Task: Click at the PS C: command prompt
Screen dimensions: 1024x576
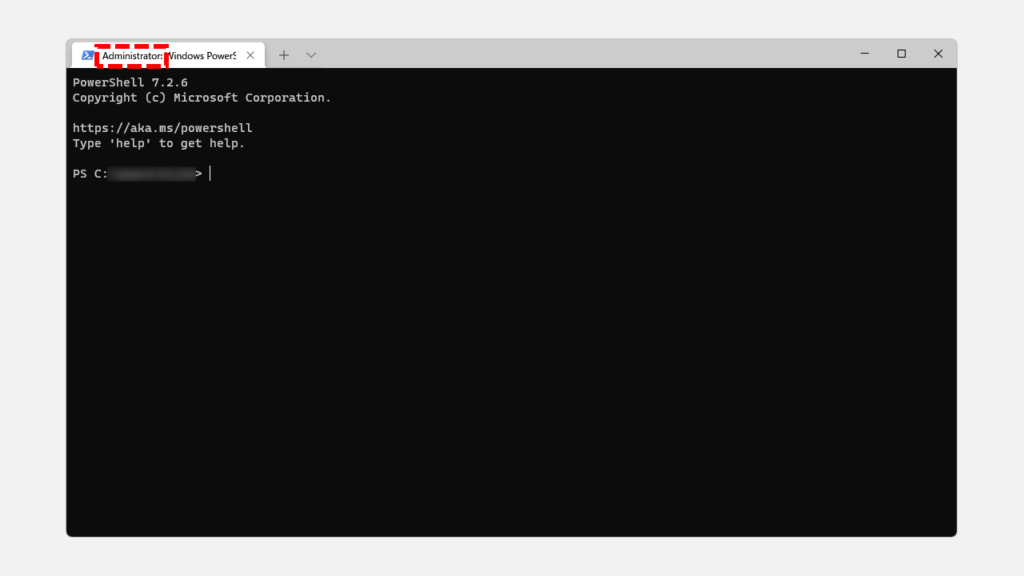Action: [142, 174]
